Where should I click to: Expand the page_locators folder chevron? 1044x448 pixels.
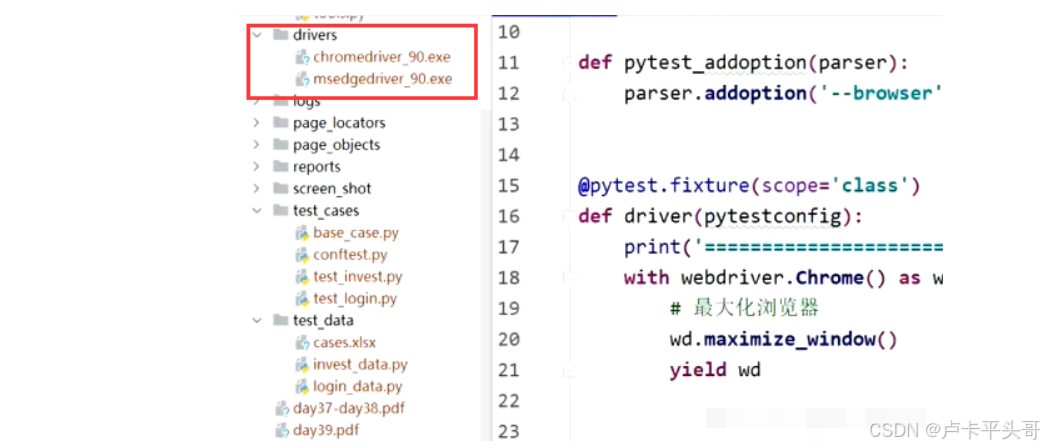point(257,122)
